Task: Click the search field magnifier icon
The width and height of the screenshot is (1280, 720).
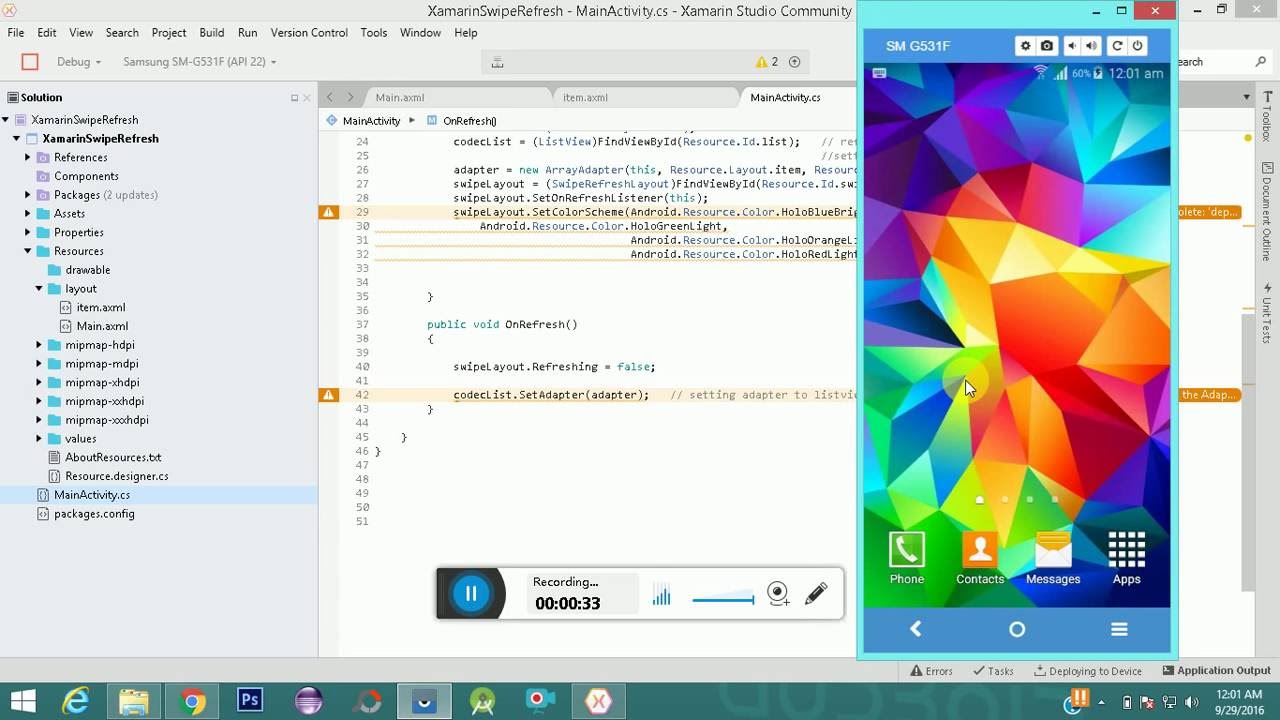Action: pyautogui.click(x=1261, y=62)
